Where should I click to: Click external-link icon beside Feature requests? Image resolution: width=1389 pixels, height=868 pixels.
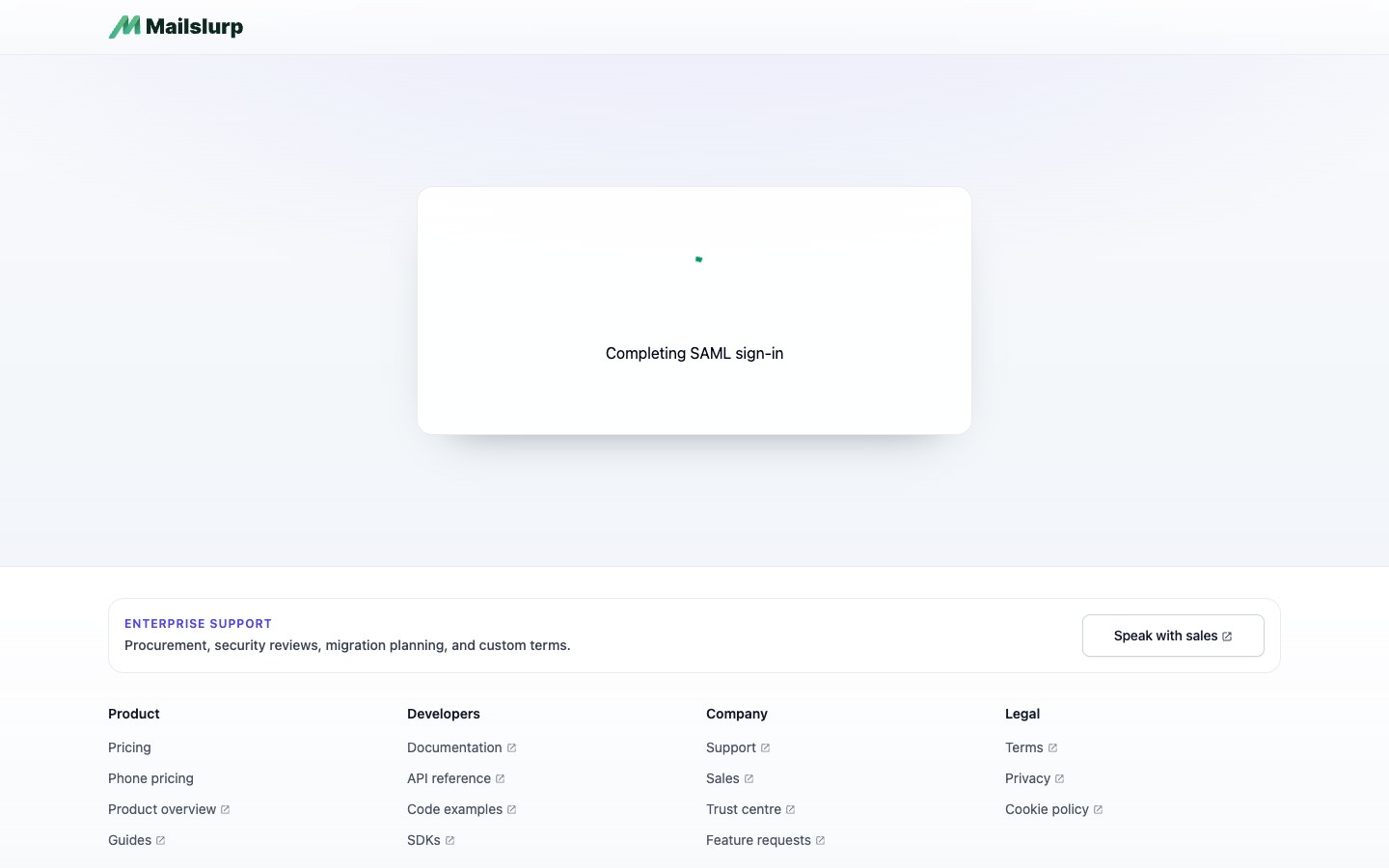820,841
